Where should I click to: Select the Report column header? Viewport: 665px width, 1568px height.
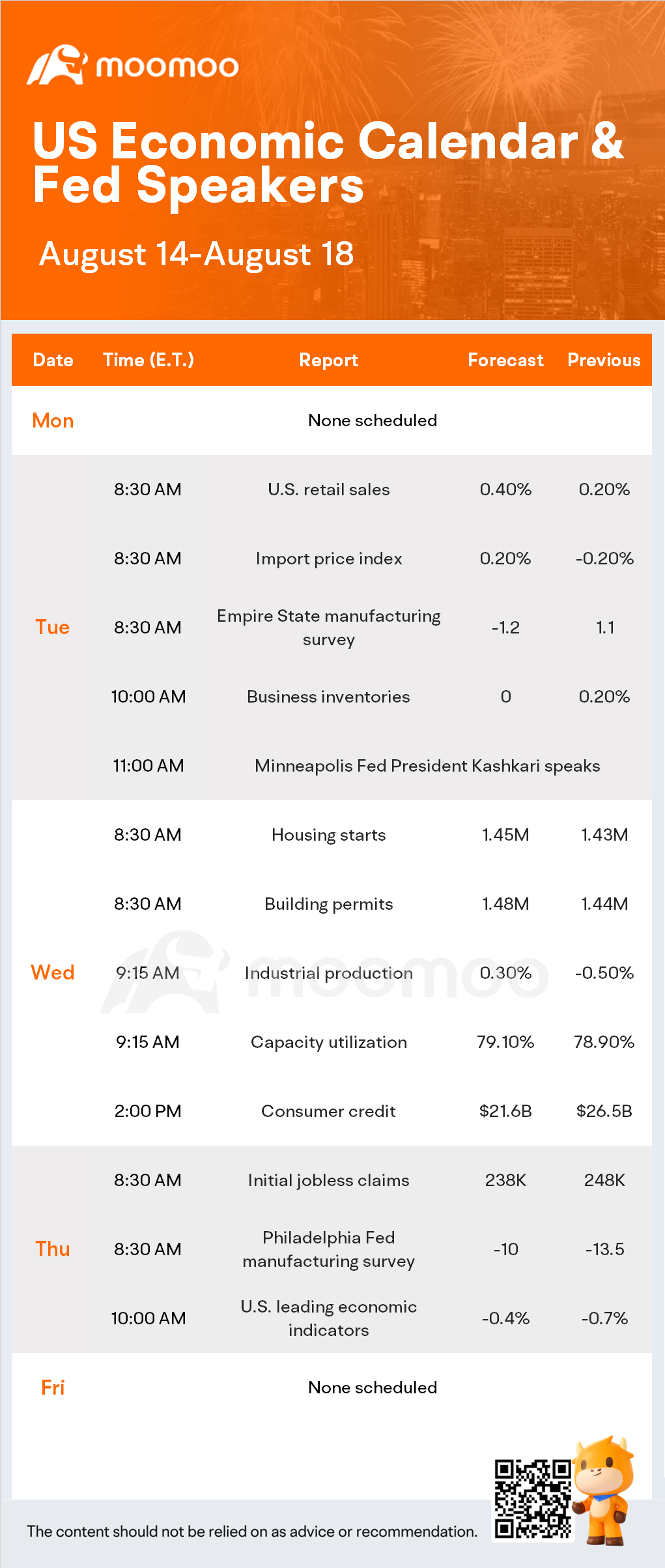(x=329, y=360)
